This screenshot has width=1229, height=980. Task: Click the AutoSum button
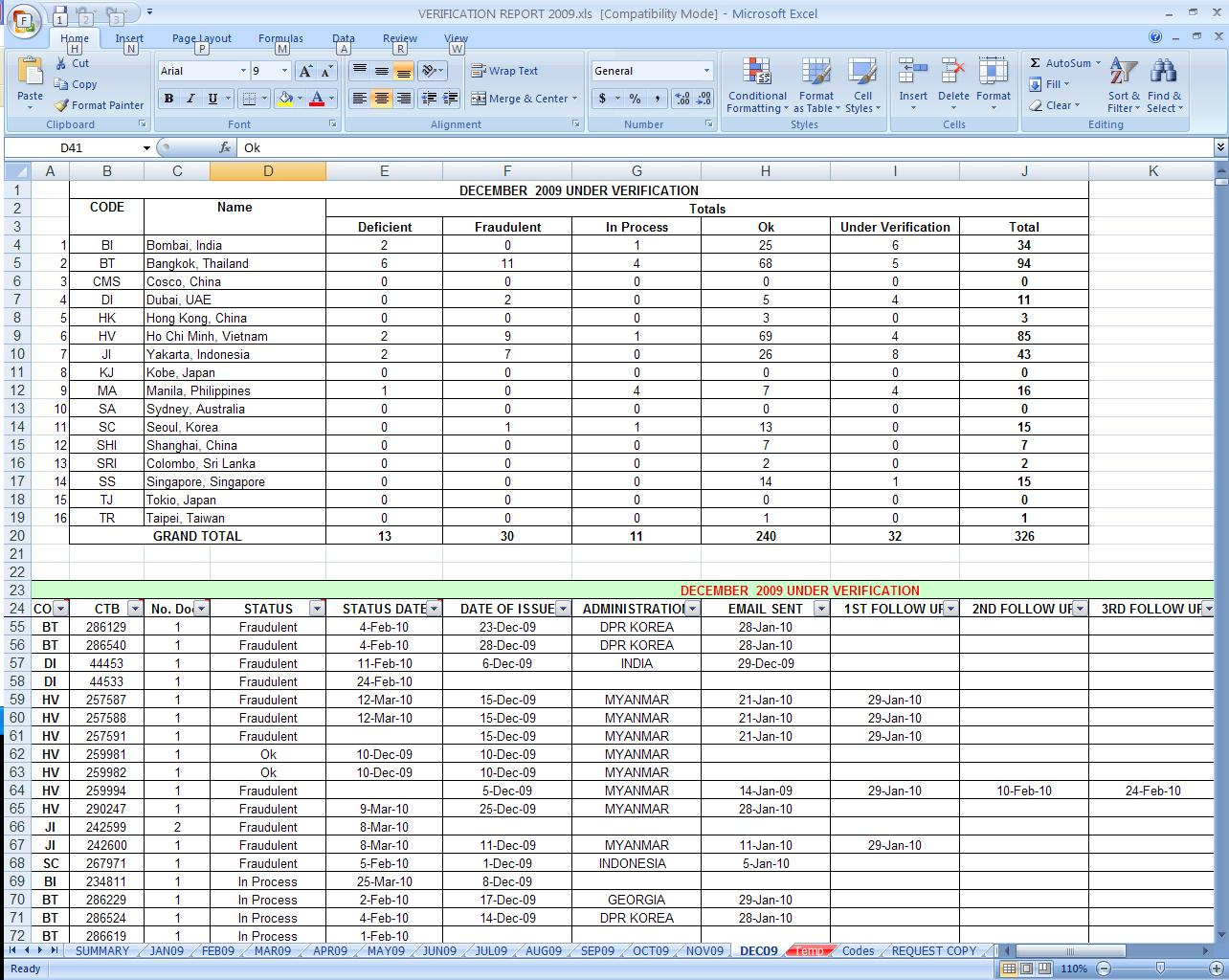[x=1061, y=63]
